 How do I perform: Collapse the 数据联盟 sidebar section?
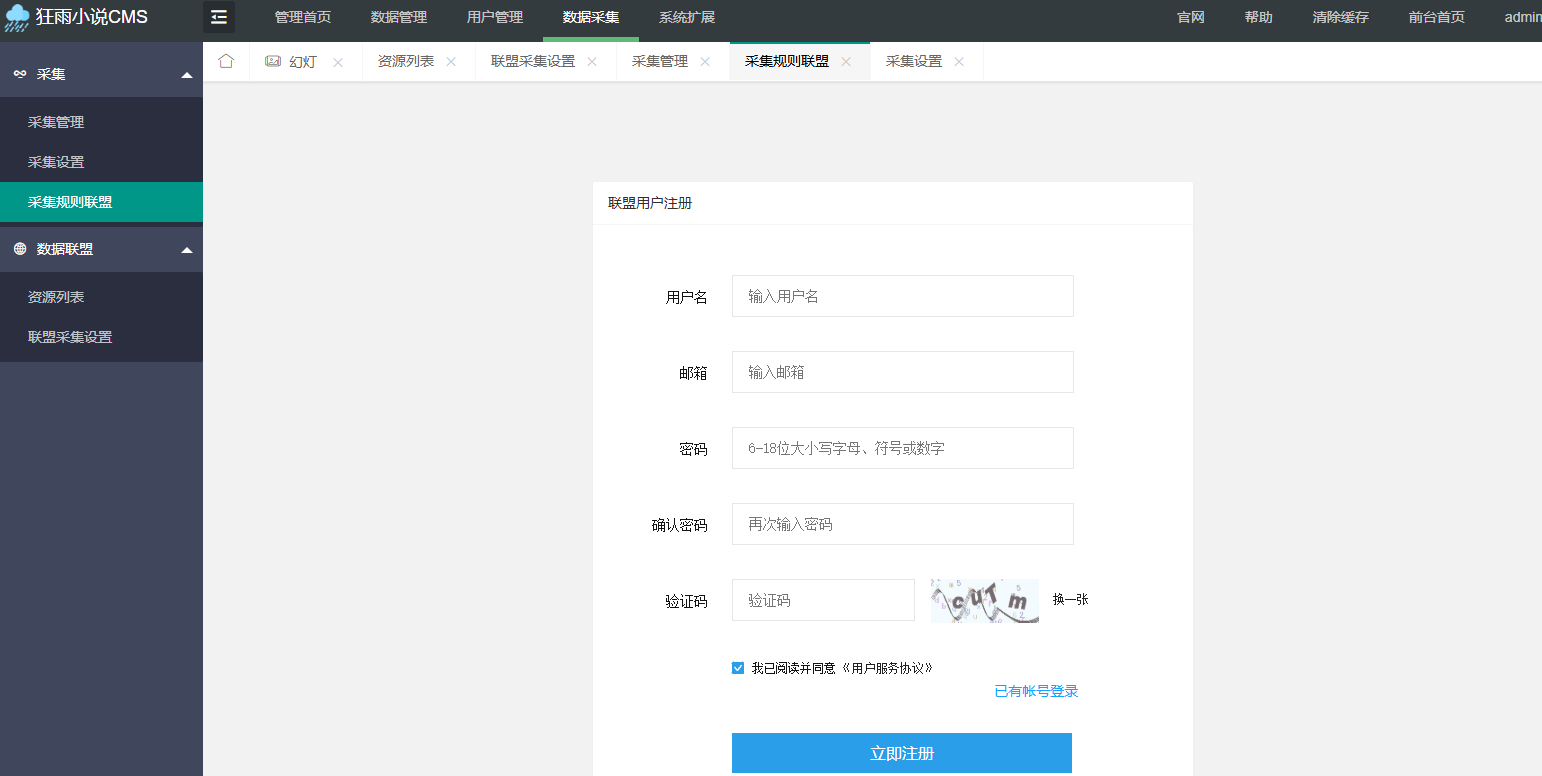tap(185, 249)
